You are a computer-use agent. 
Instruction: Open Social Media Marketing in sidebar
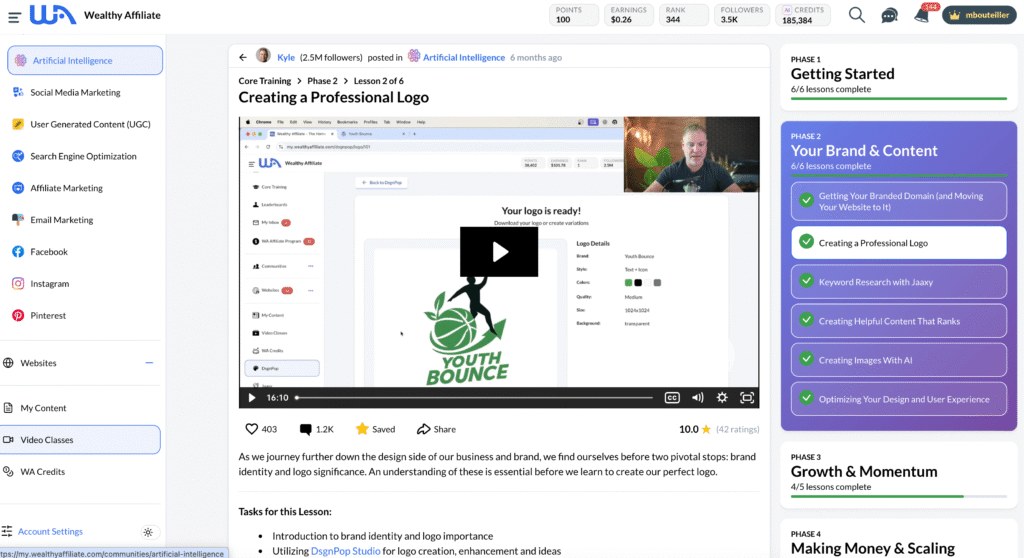[x=75, y=93]
